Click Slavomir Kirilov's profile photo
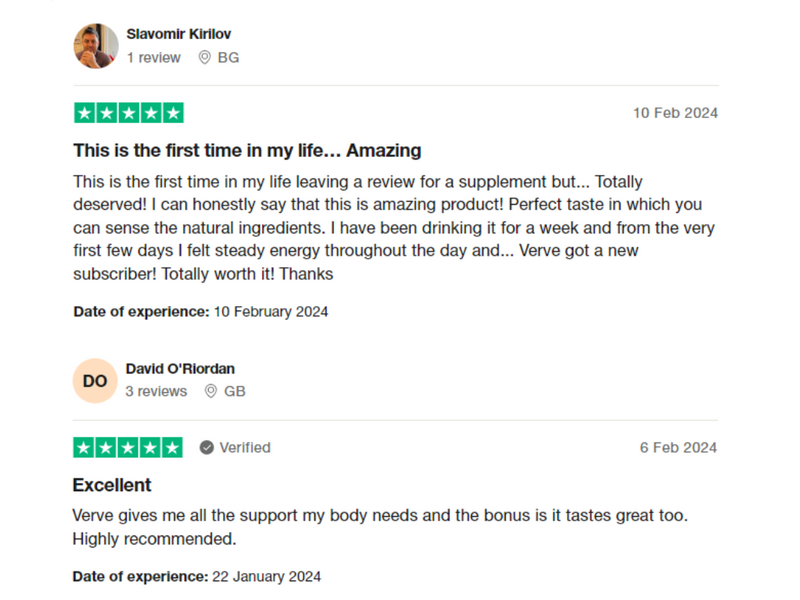The image size is (800, 600). [96, 46]
